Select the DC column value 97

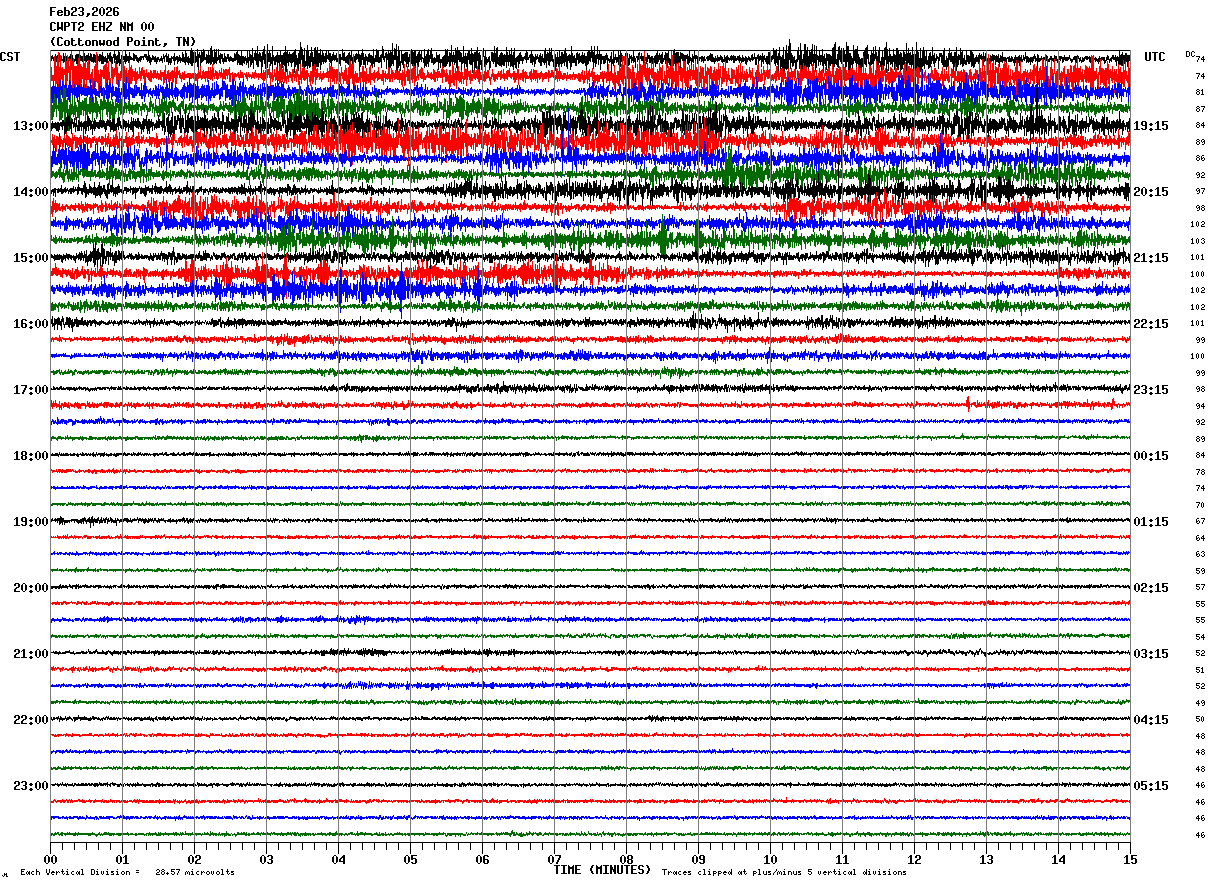pyautogui.click(x=1200, y=191)
